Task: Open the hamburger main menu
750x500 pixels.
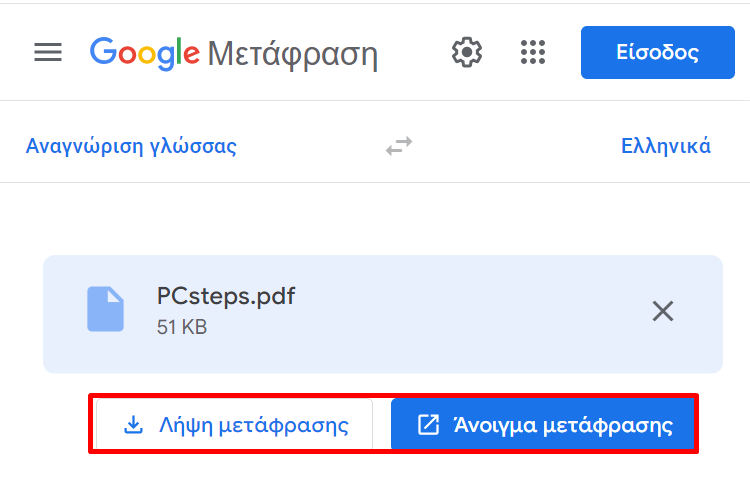Action: (x=48, y=52)
